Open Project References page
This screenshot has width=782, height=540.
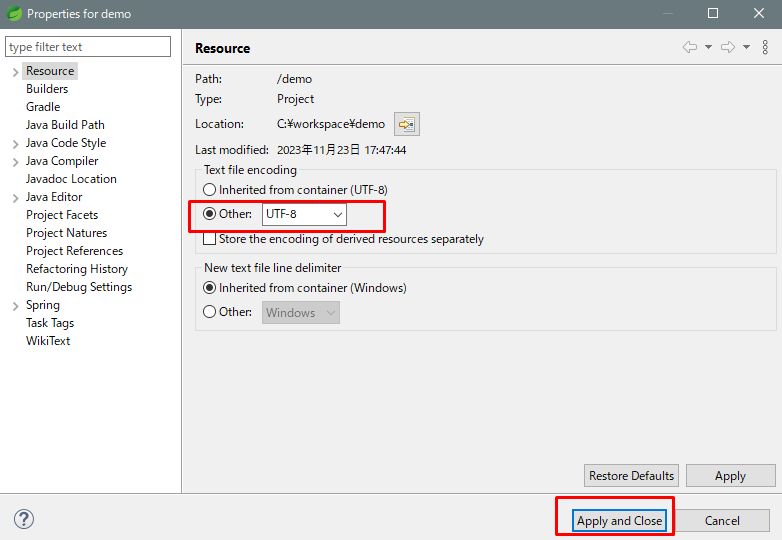(x=74, y=250)
